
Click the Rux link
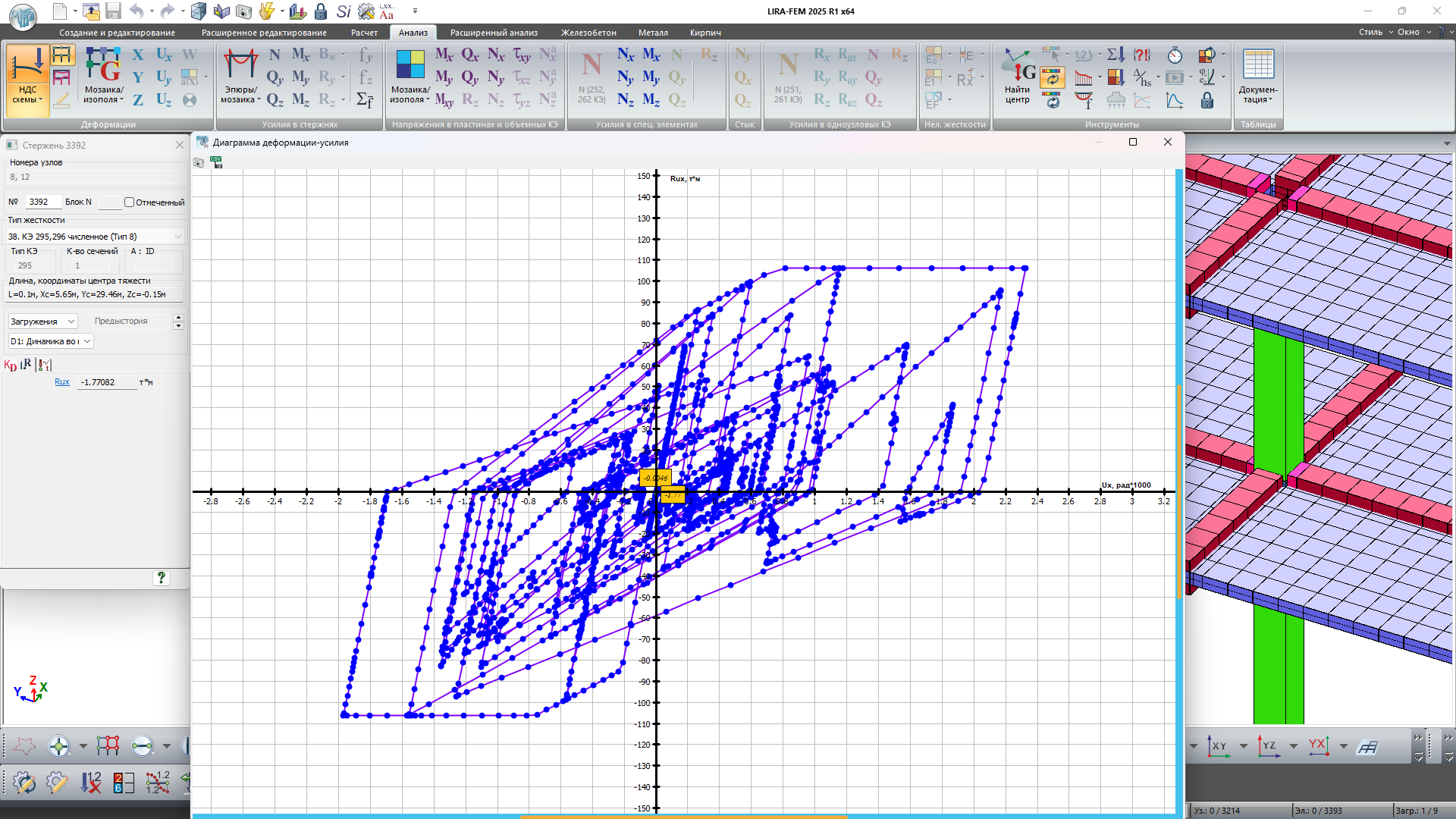coord(62,382)
